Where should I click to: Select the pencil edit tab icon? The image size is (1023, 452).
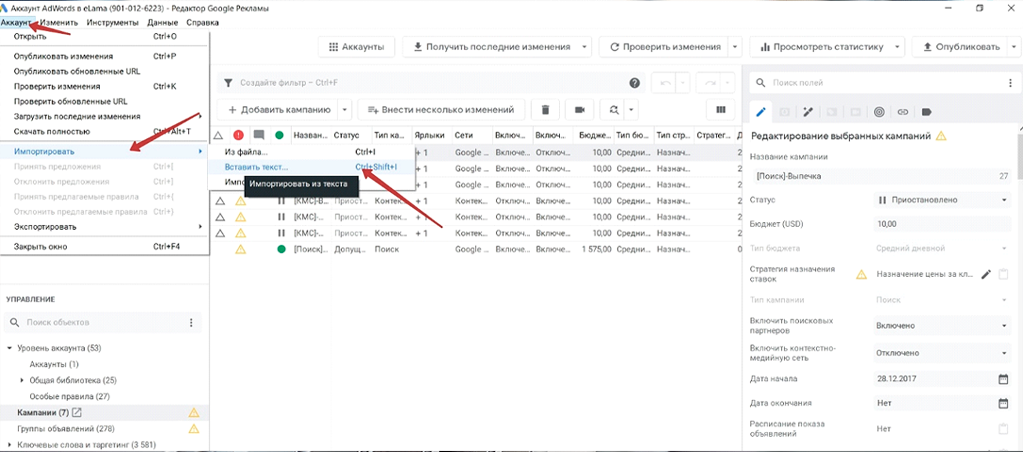click(x=760, y=112)
